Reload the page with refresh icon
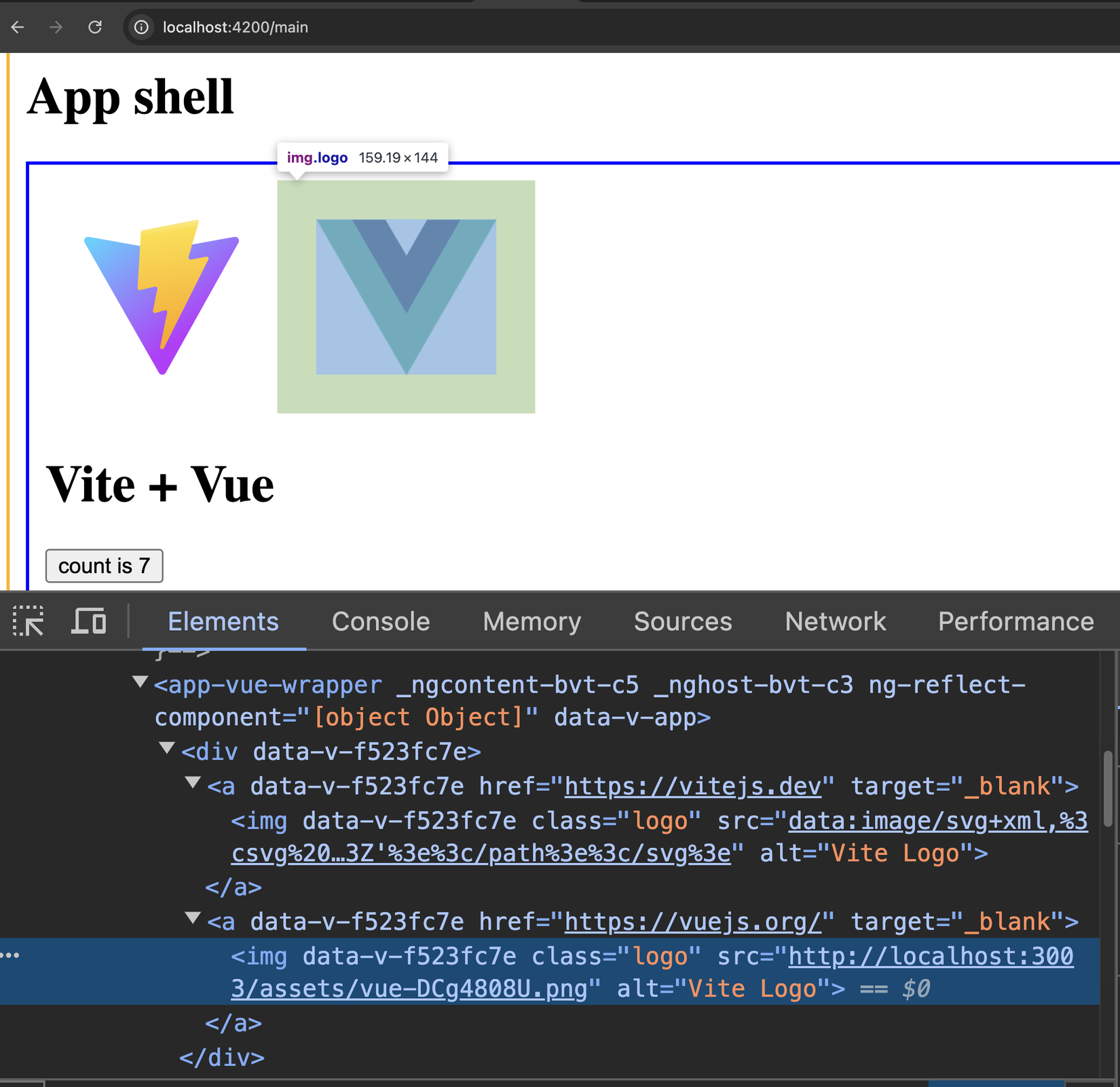Screen dimensions: 1120x1087 point(95,27)
